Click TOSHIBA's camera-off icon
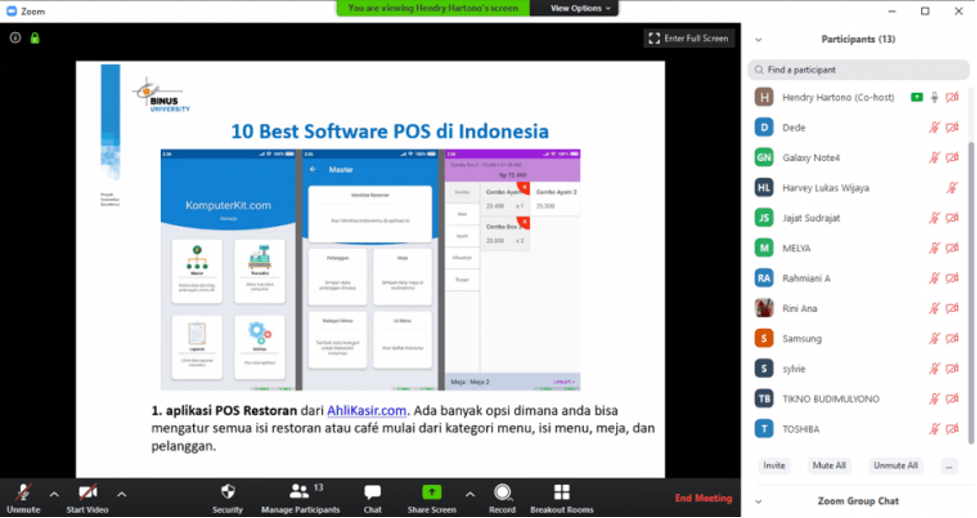Image resolution: width=977 pixels, height=518 pixels. coord(952,429)
